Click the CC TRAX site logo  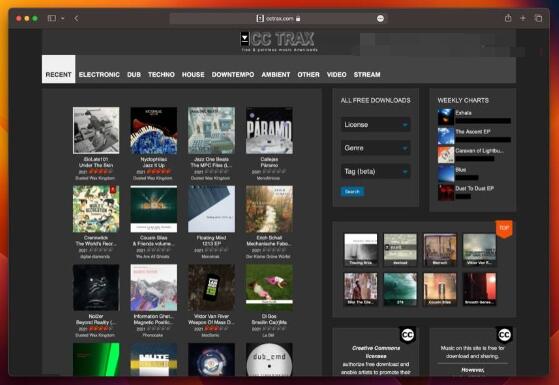[279, 42]
